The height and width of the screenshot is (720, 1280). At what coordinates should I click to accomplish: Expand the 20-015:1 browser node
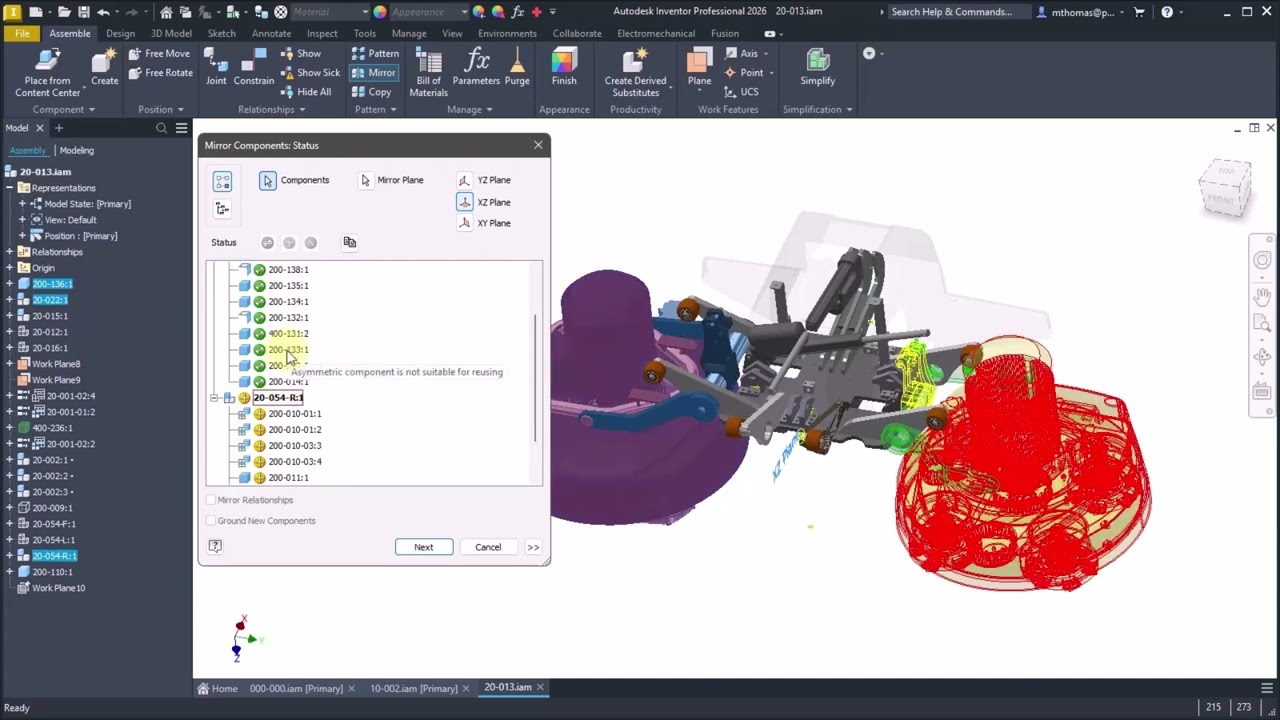[x=10, y=316]
